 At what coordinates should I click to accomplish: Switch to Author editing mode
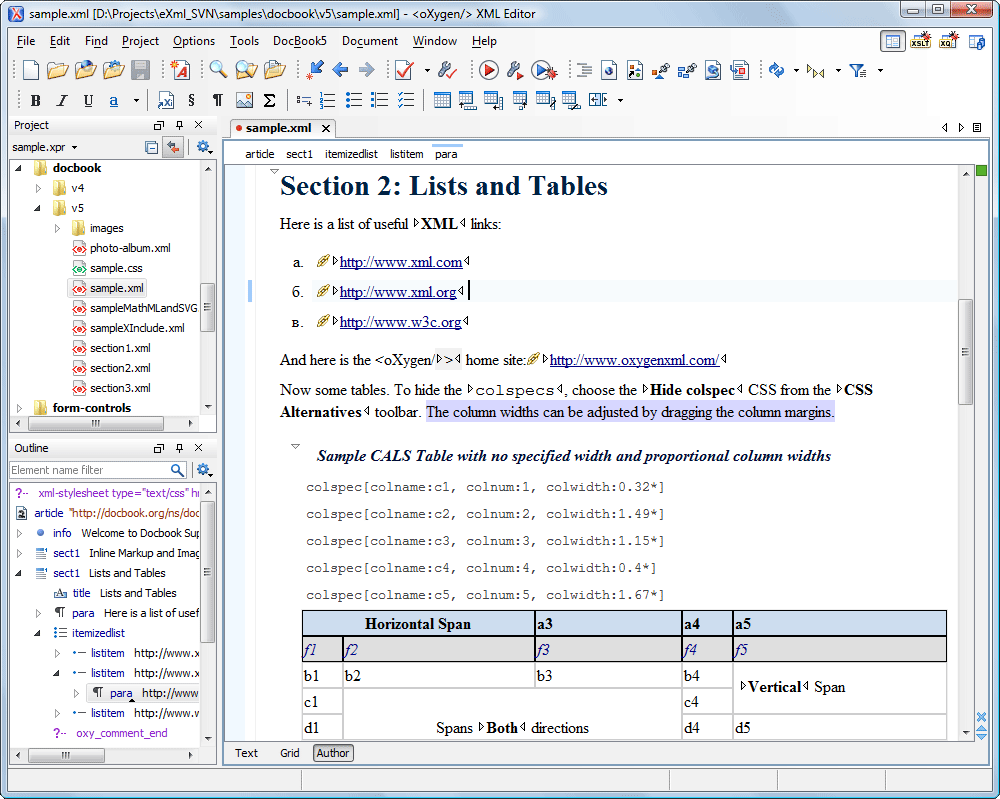pyautogui.click(x=333, y=753)
